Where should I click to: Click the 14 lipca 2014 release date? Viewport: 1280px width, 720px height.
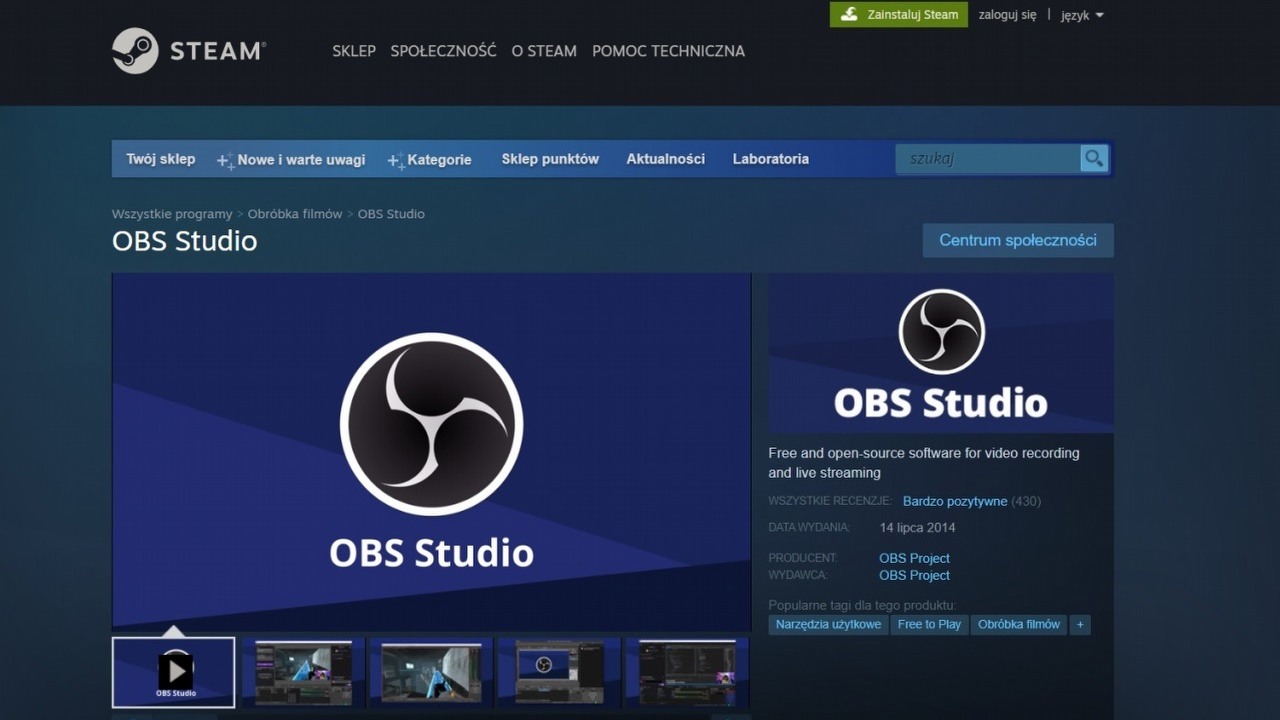click(917, 527)
